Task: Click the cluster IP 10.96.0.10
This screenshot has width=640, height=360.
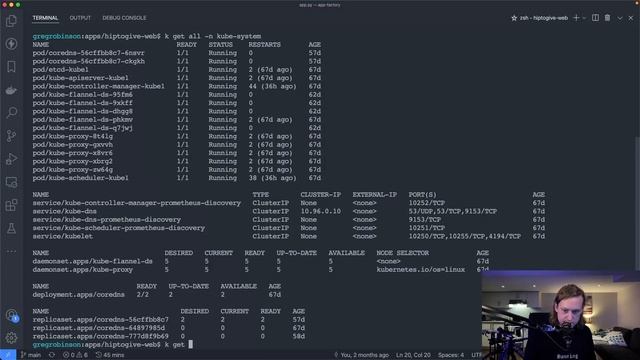Action: point(320,211)
